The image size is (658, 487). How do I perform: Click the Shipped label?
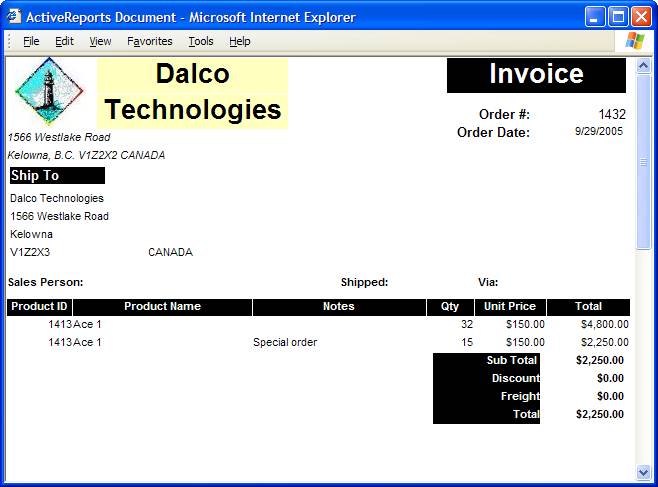pos(364,282)
